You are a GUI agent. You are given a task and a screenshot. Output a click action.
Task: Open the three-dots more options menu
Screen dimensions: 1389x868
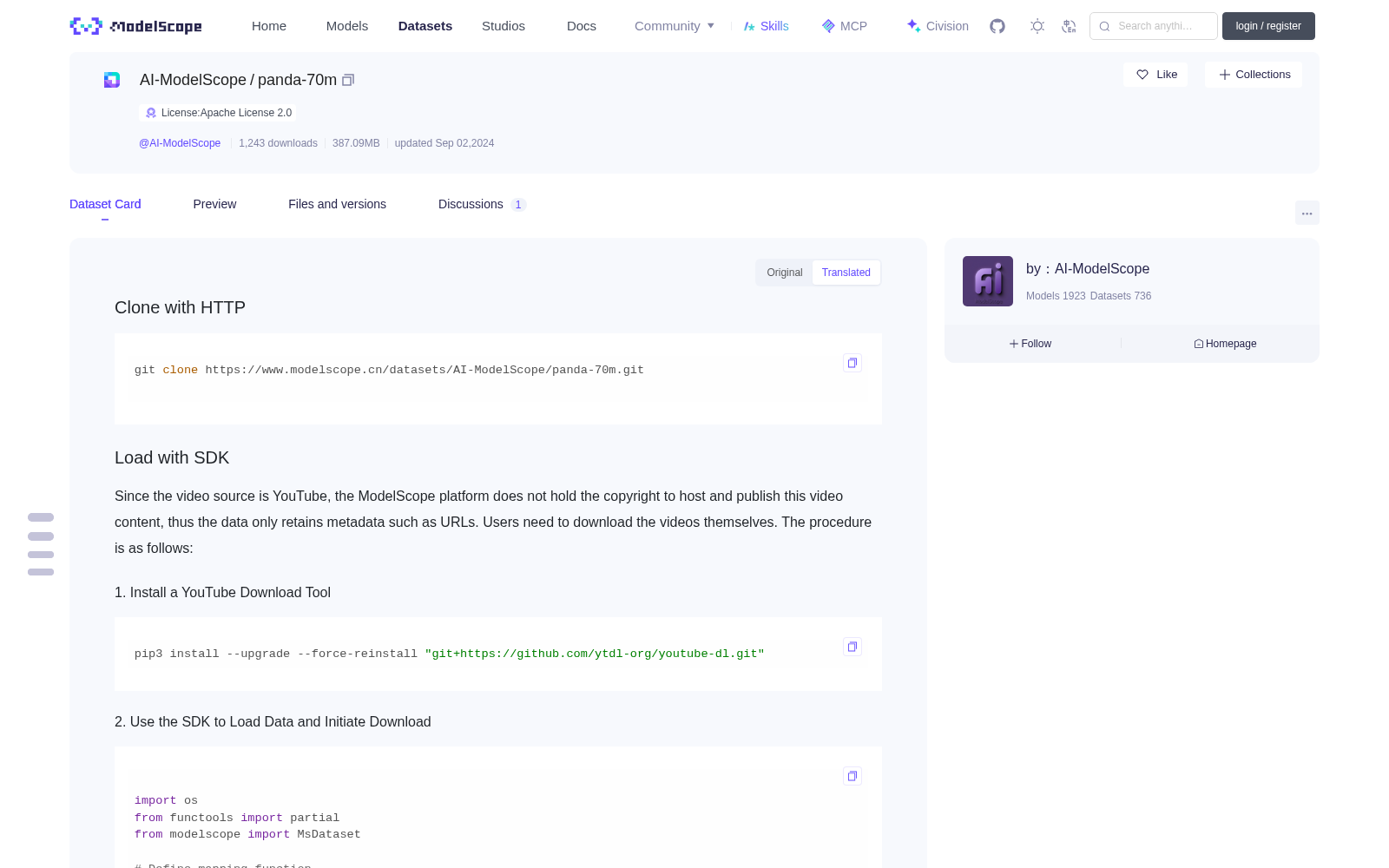[x=1307, y=213]
